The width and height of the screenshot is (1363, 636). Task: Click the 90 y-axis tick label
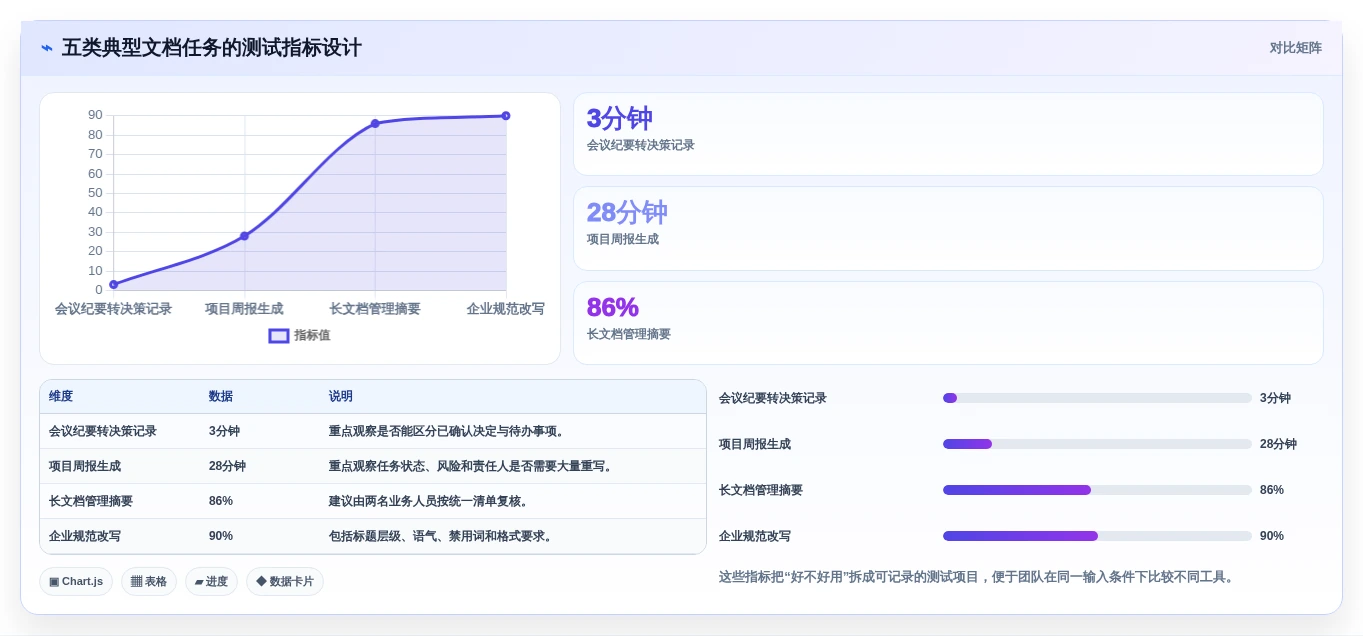click(x=95, y=115)
